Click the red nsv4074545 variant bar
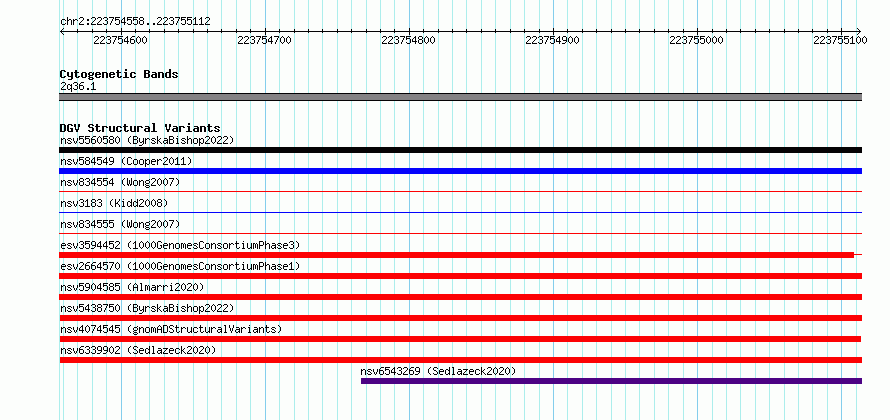The image size is (890, 420). click(x=460, y=339)
